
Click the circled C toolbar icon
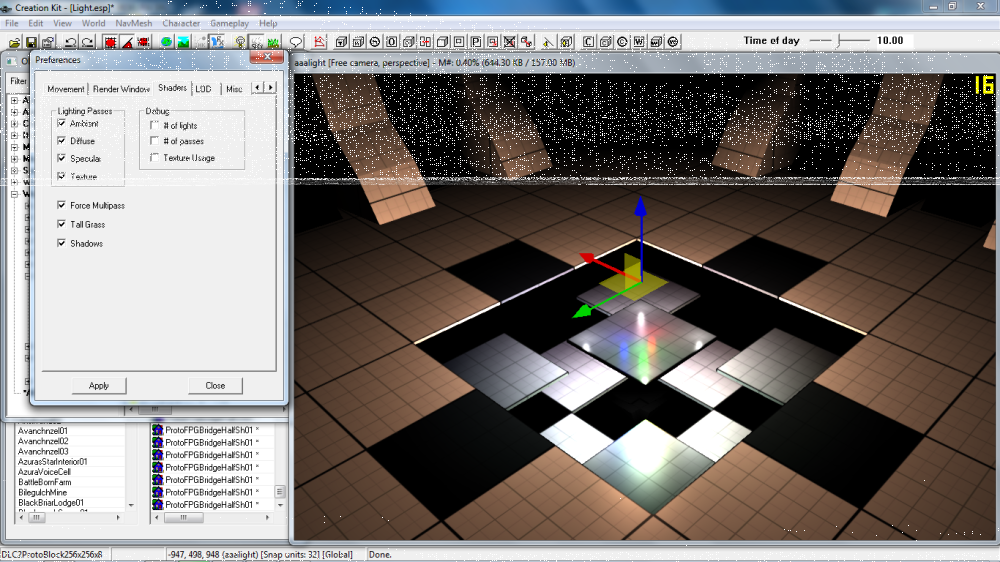(622, 42)
